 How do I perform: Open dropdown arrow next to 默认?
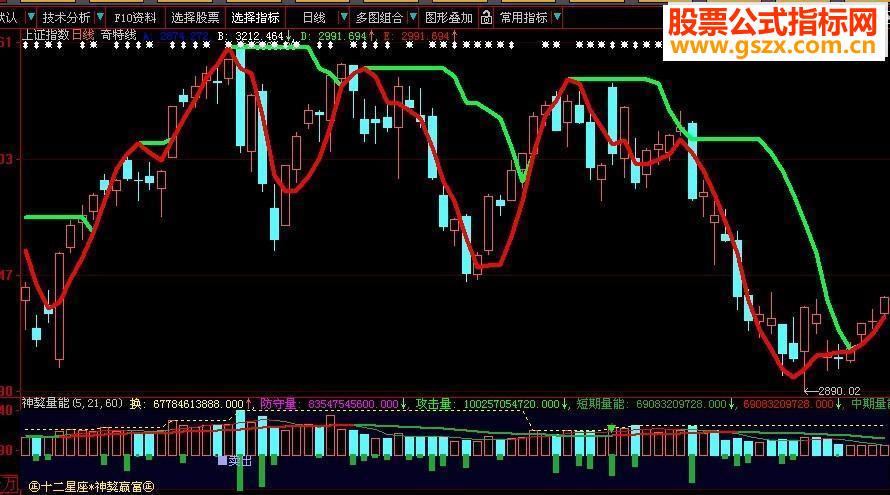coord(31,18)
